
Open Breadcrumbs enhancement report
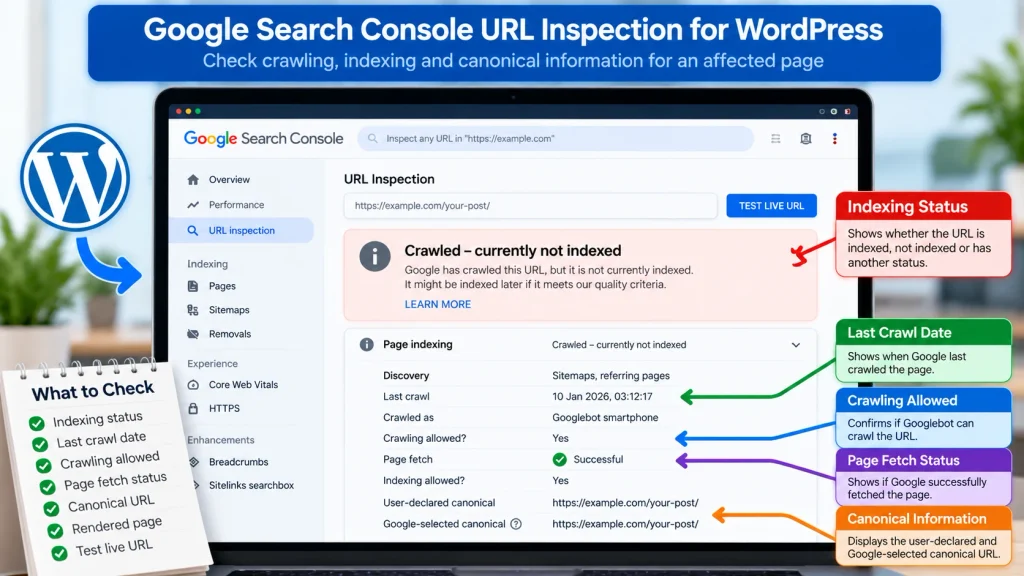pyautogui.click(x=238, y=462)
